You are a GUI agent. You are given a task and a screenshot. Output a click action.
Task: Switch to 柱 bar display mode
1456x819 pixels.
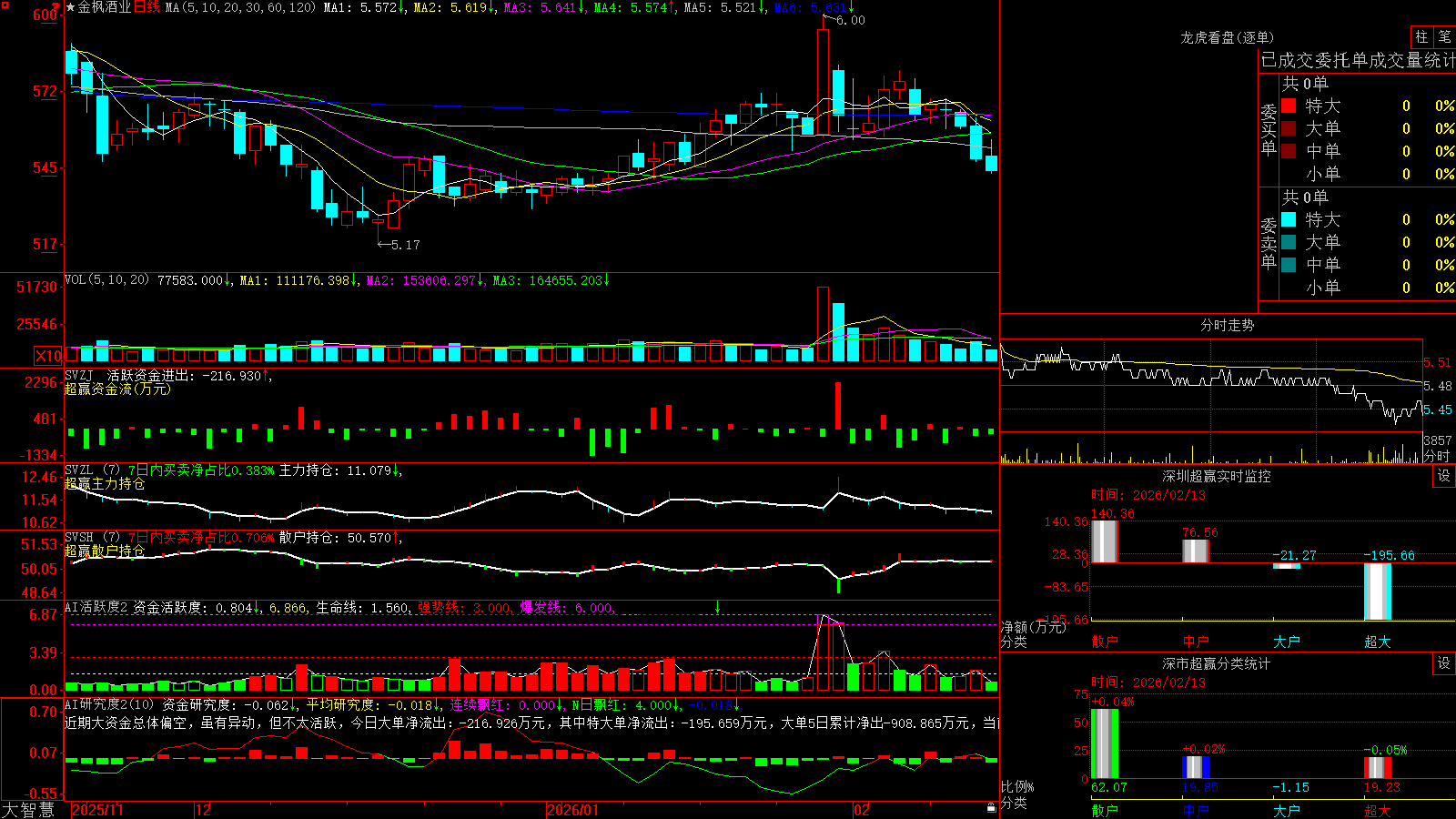[1421, 36]
